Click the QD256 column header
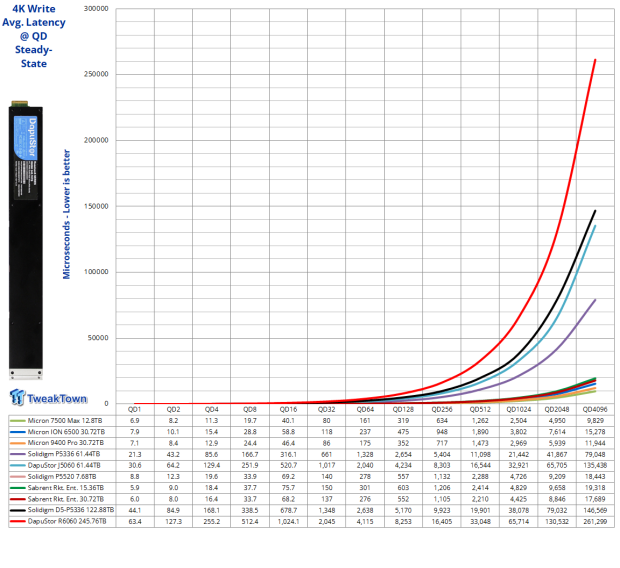This screenshot has height=568, width=620. pyautogui.click(x=442, y=409)
